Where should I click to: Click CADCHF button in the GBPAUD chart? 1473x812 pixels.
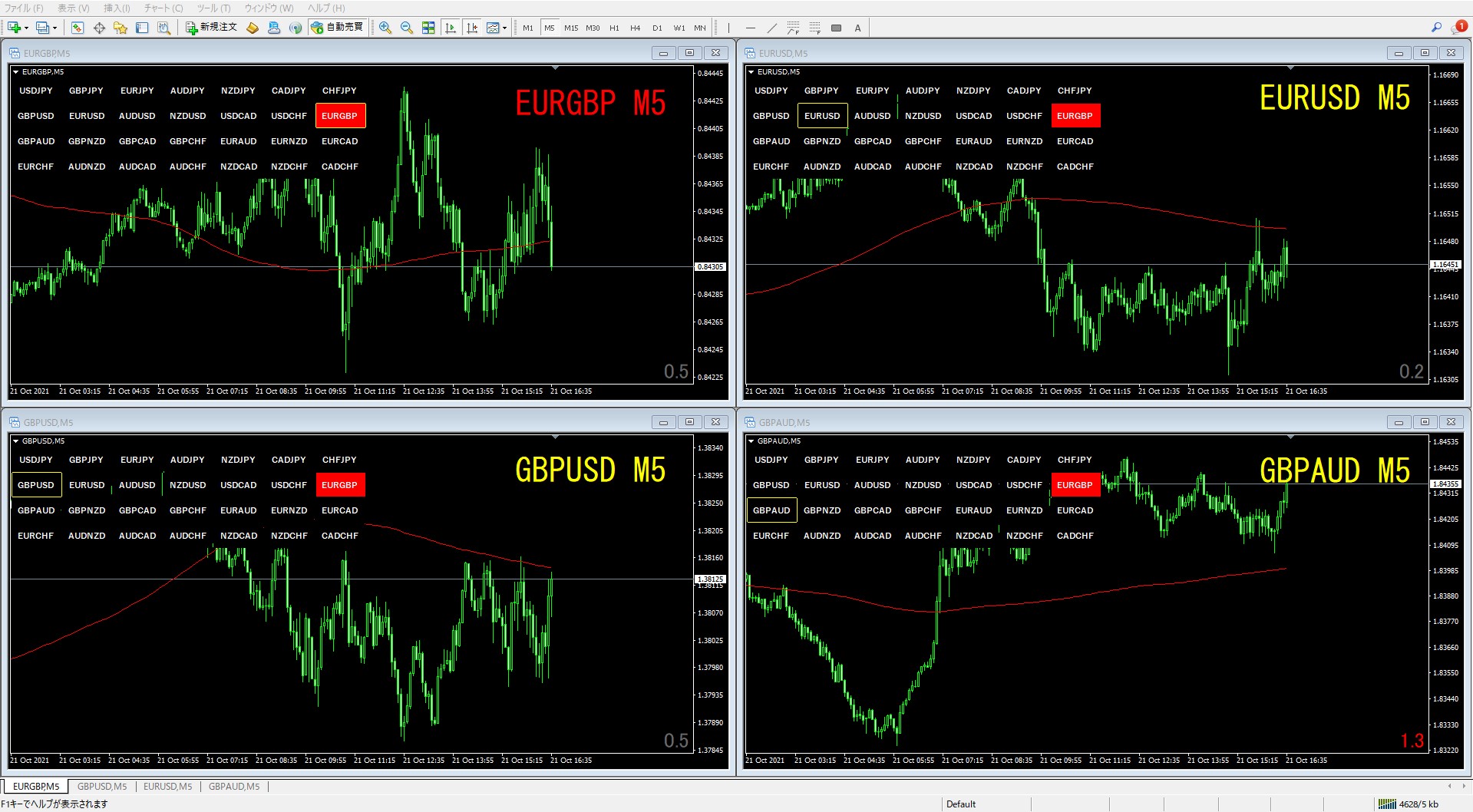[x=1075, y=536]
